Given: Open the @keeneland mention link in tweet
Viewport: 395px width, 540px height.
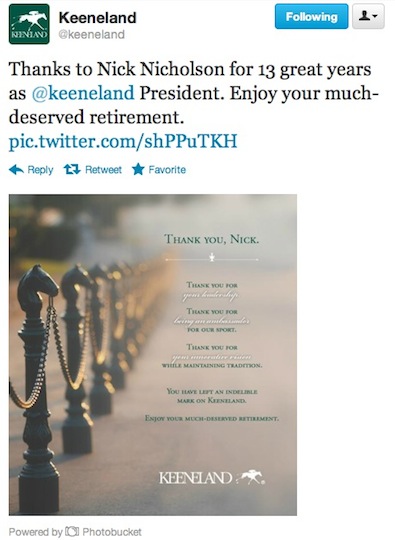Looking at the screenshot, I should pos(83,93).
